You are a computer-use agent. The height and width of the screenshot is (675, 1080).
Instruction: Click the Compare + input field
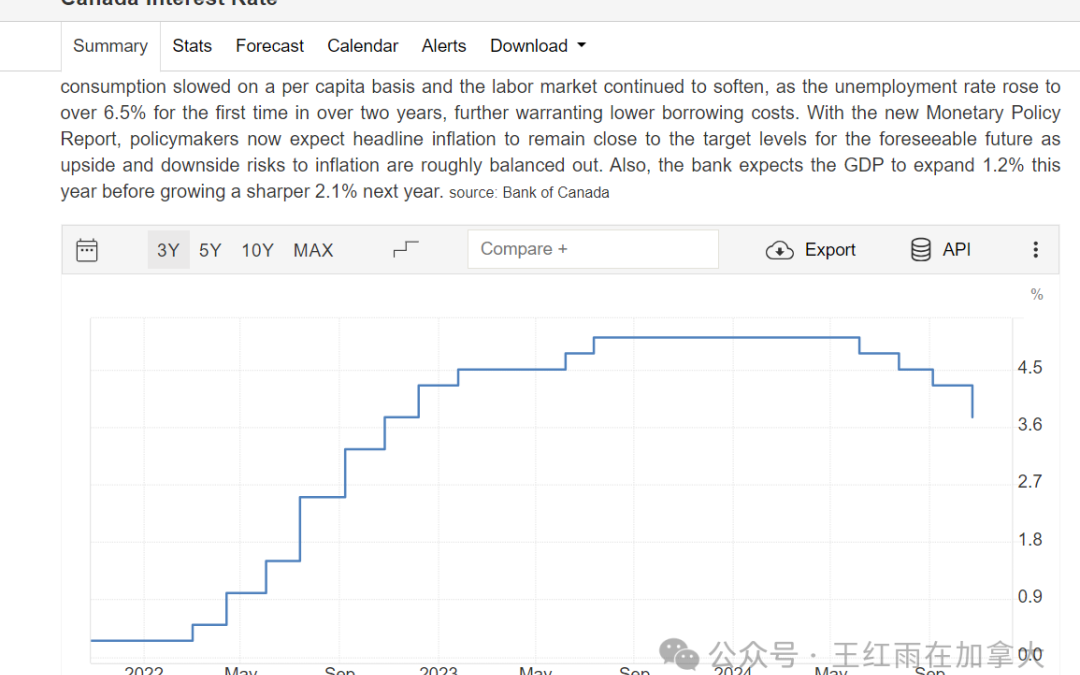coord(592,250)
